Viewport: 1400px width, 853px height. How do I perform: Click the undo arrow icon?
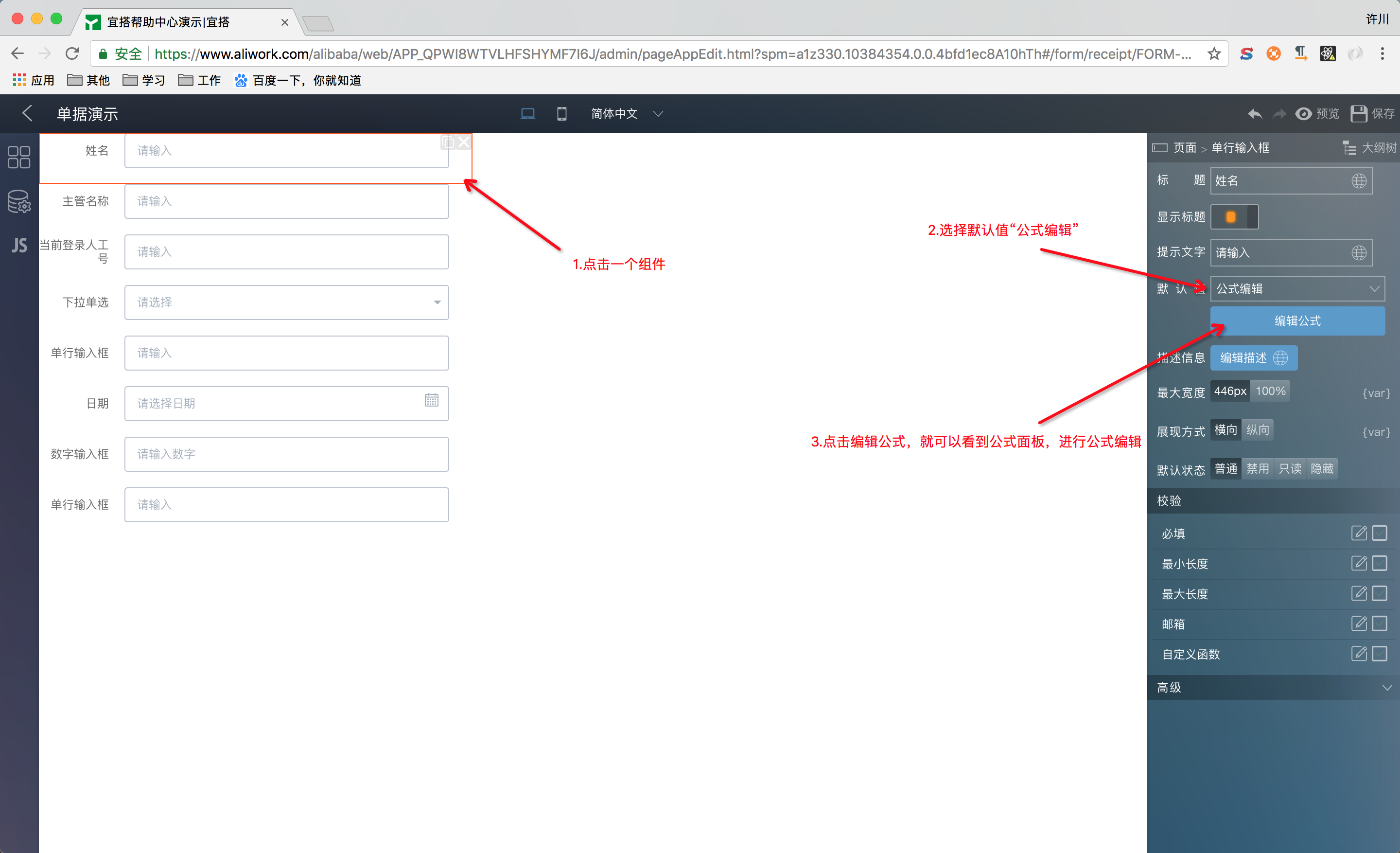tap(1255, 114)
